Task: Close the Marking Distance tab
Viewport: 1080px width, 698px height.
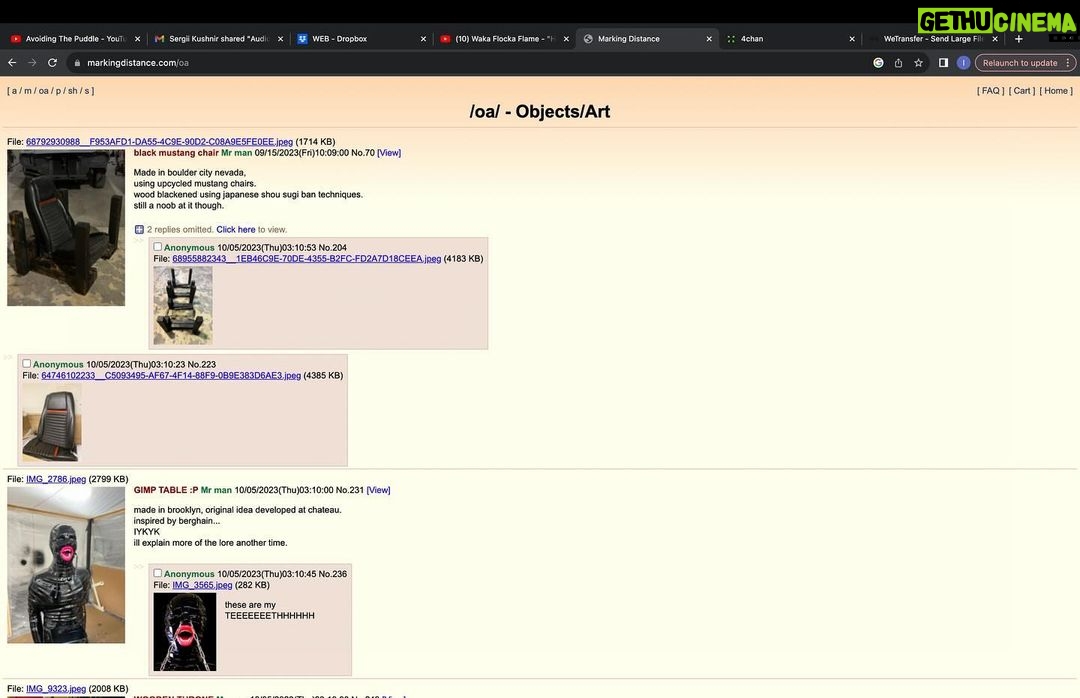Action: click(x=709, y=39)
